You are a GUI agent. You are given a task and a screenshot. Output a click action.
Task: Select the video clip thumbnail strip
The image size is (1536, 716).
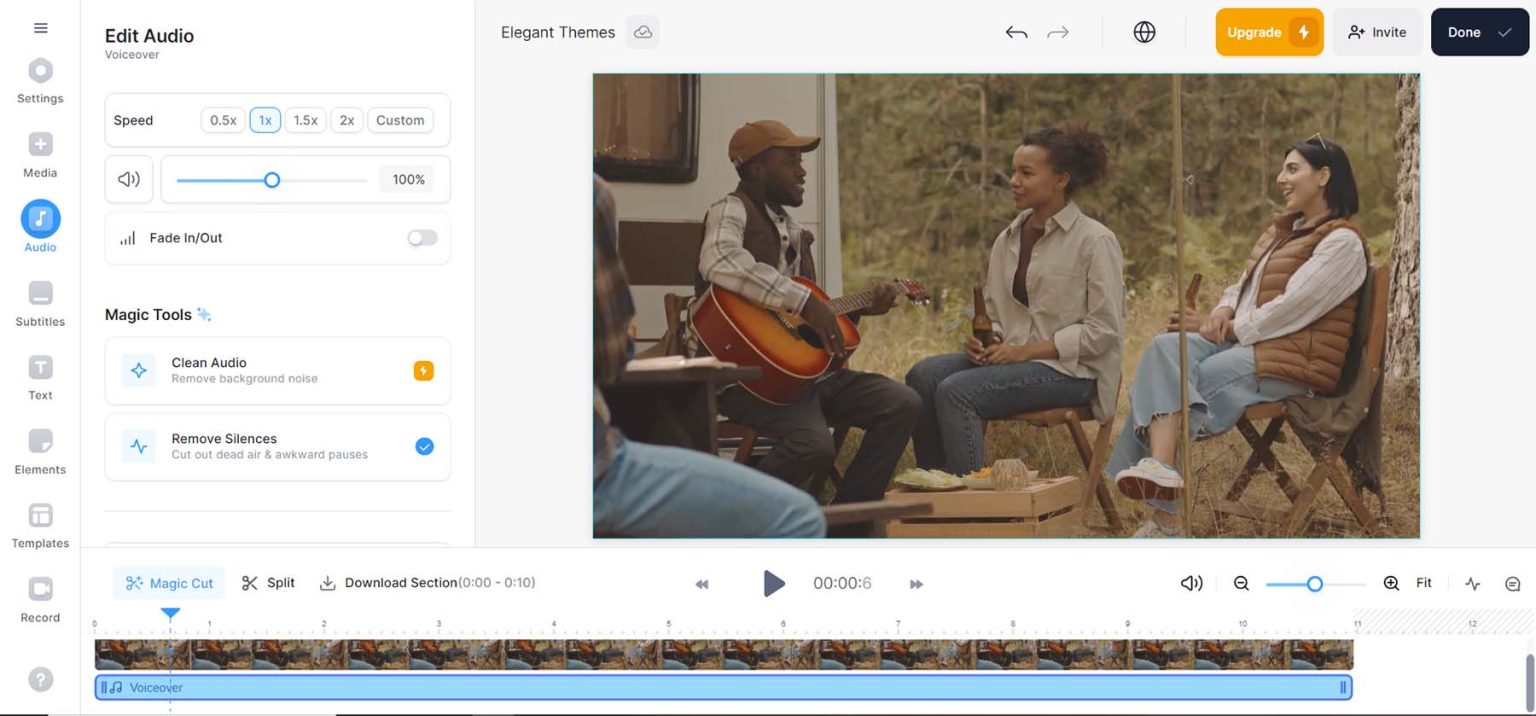723,655
